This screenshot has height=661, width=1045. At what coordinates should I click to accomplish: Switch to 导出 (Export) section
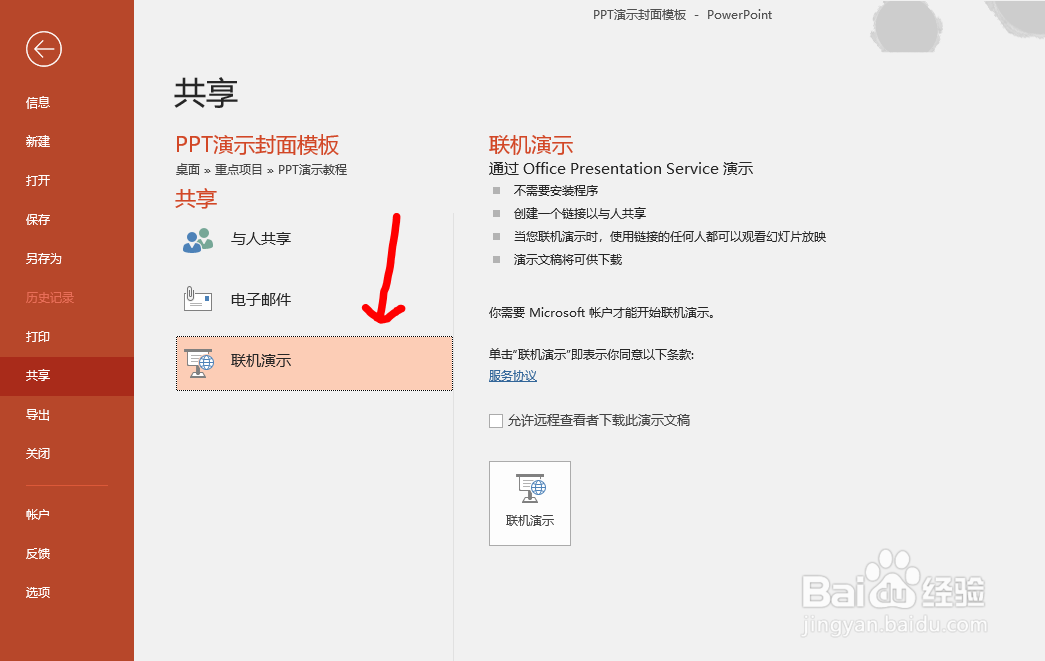37,415
